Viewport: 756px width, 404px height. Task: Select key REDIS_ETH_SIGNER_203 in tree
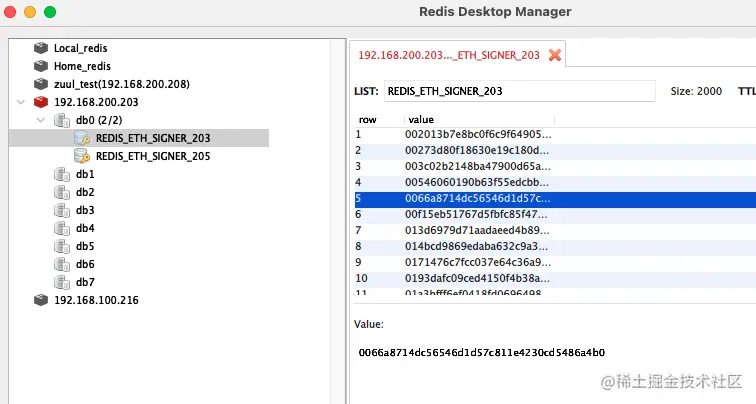(153, 138)
